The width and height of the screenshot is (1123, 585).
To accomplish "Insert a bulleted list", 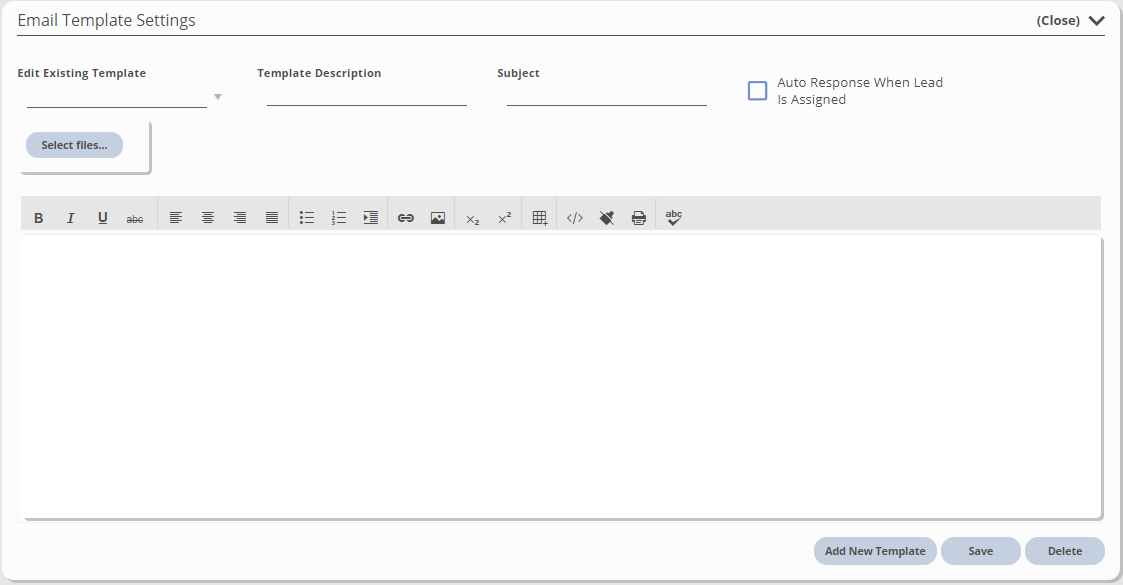I will pyautogui.click(x=307, y=218).
